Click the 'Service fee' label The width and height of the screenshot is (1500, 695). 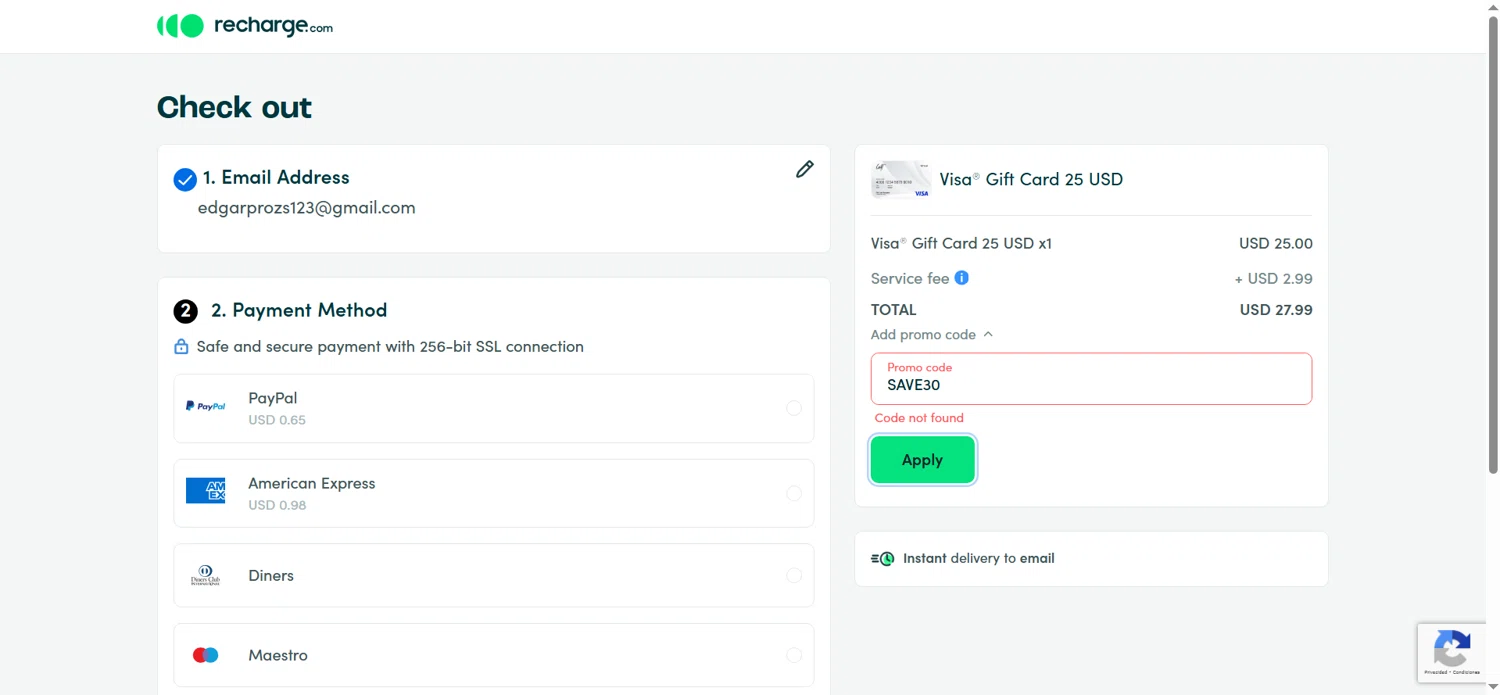(910, 279)
